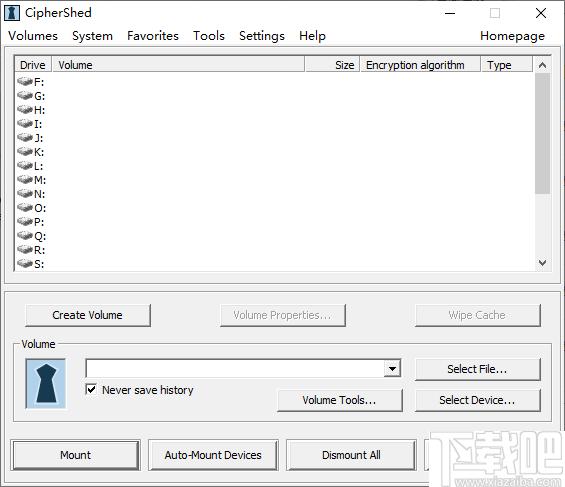This screenshot has width=565, height=487.
Task: Sort by the Type column header
Action: (507, 65)
